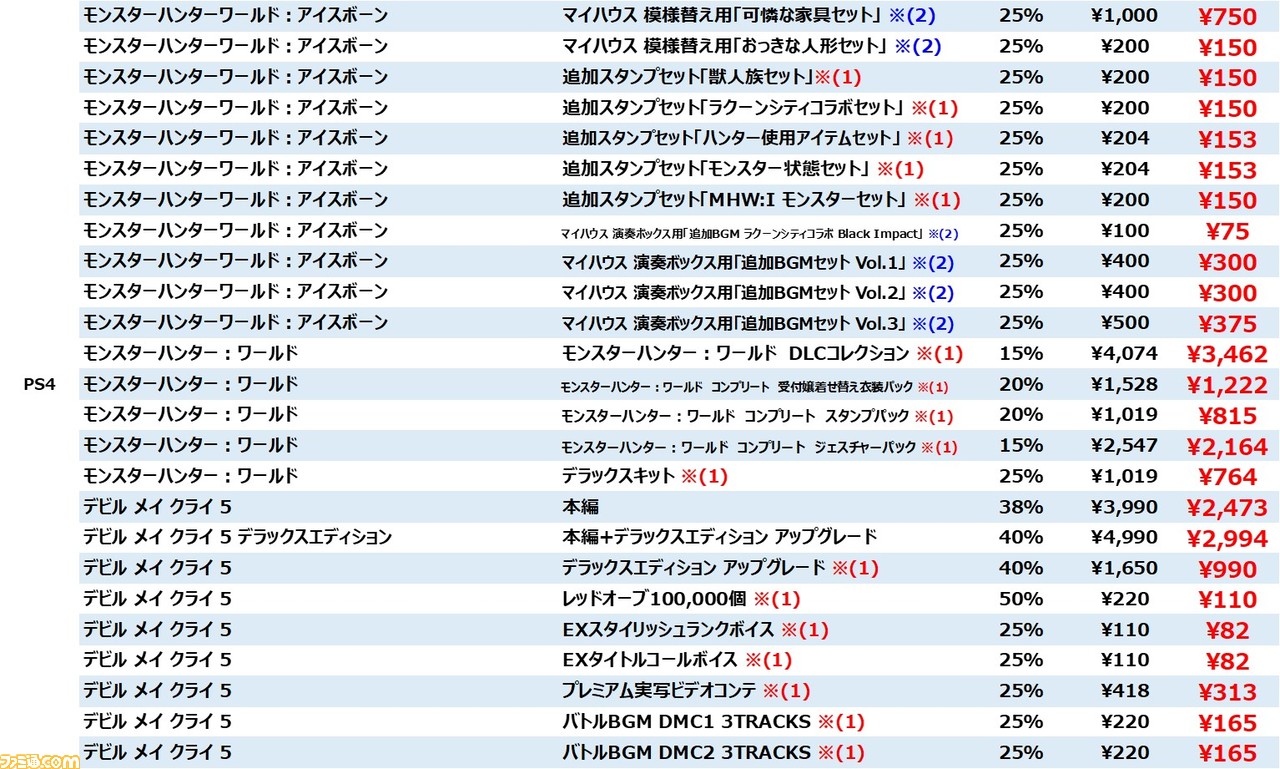The height and width of the screenshot is (769, 1280).
Task: Click the ¥375 sale price
Action: tap(1227, 324)
